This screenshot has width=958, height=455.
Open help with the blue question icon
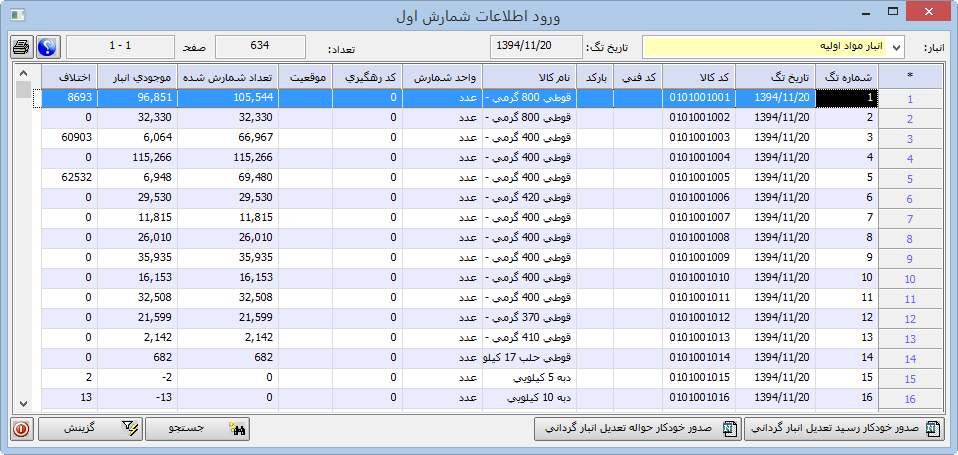coord(47,47)
